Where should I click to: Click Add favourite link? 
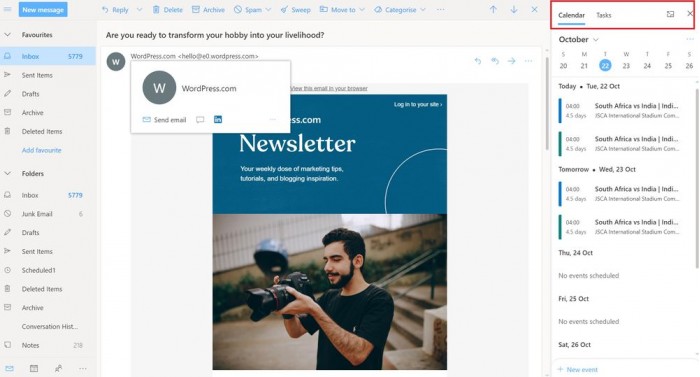(42, 150)
